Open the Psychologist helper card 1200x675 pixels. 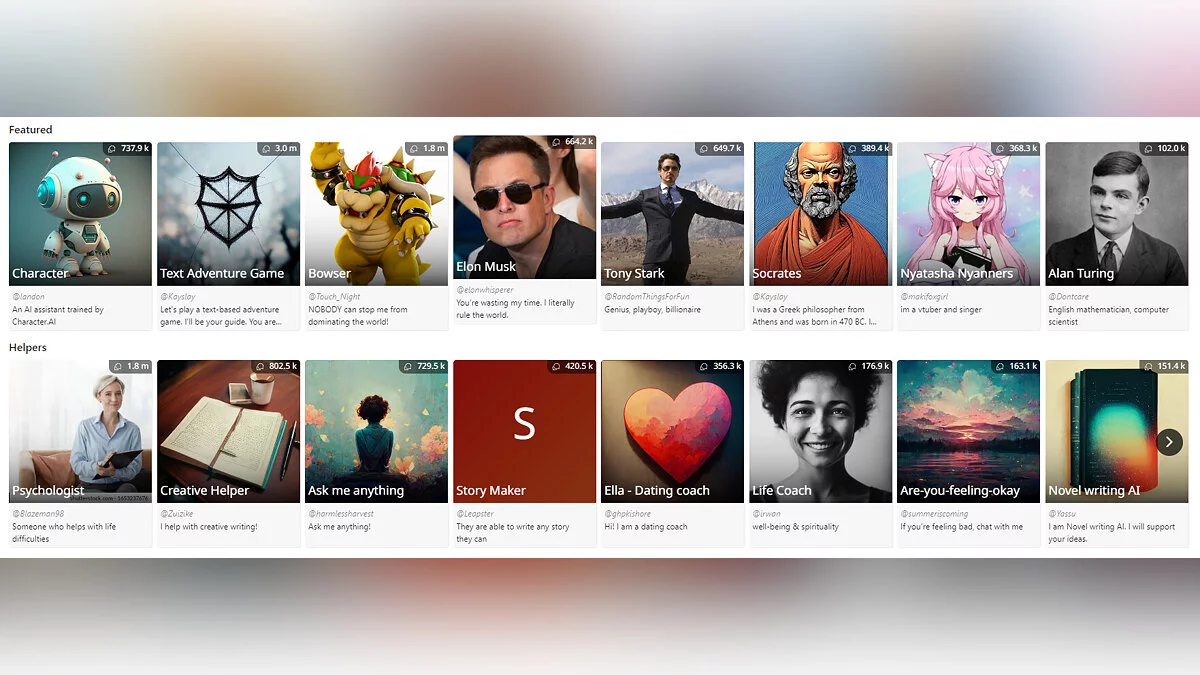(x=80, y=453)
